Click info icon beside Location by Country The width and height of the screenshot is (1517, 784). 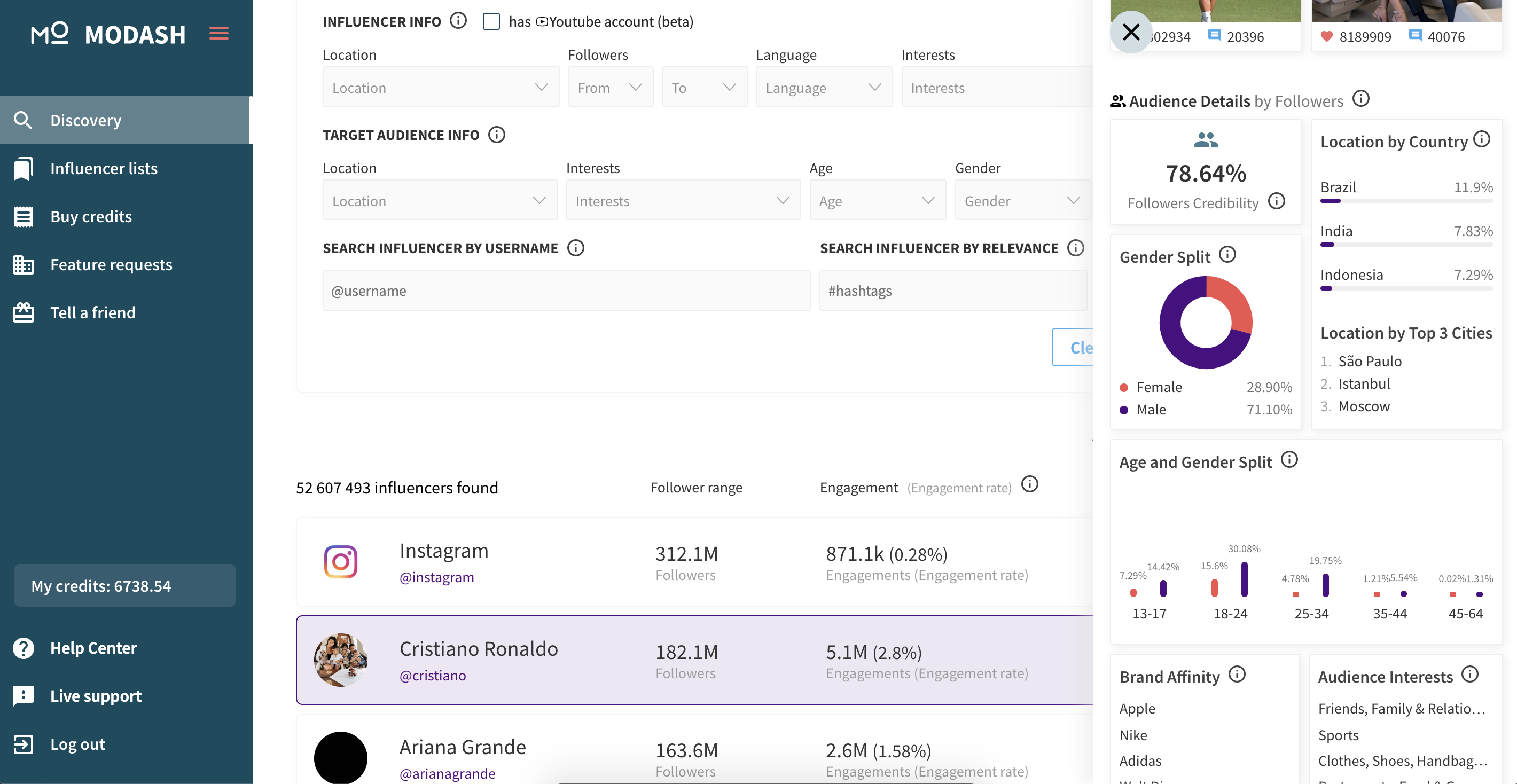click(x=1482, y=139)
